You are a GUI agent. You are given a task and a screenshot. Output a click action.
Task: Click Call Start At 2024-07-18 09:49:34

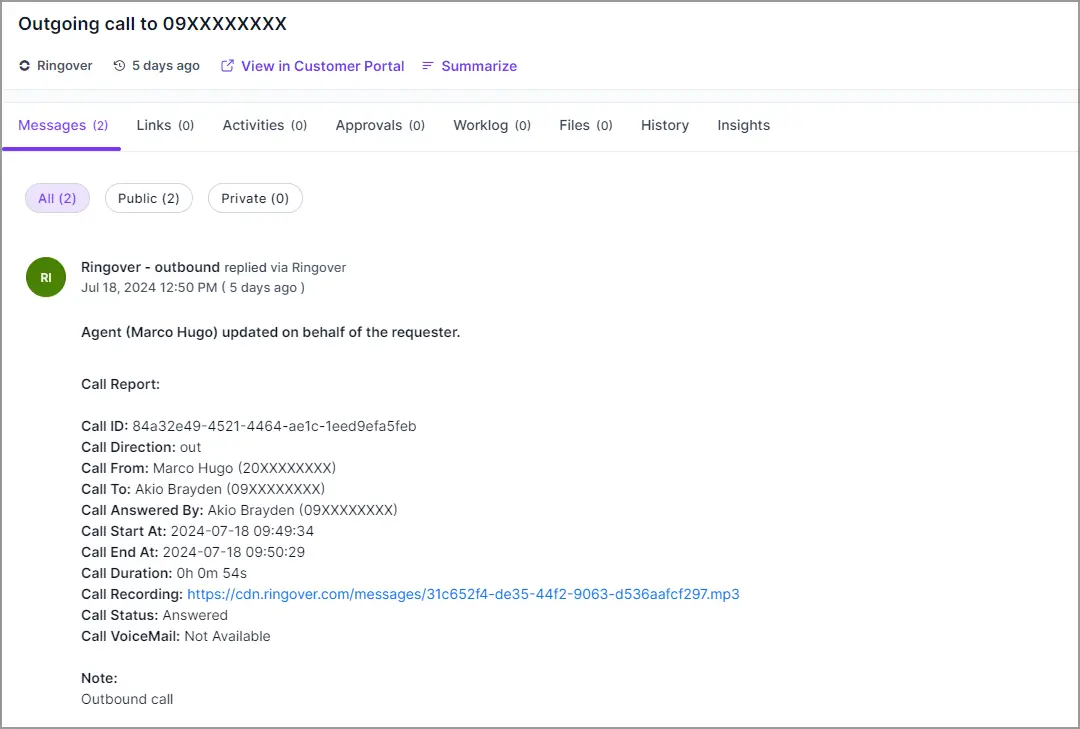click(x=198, y=531)
